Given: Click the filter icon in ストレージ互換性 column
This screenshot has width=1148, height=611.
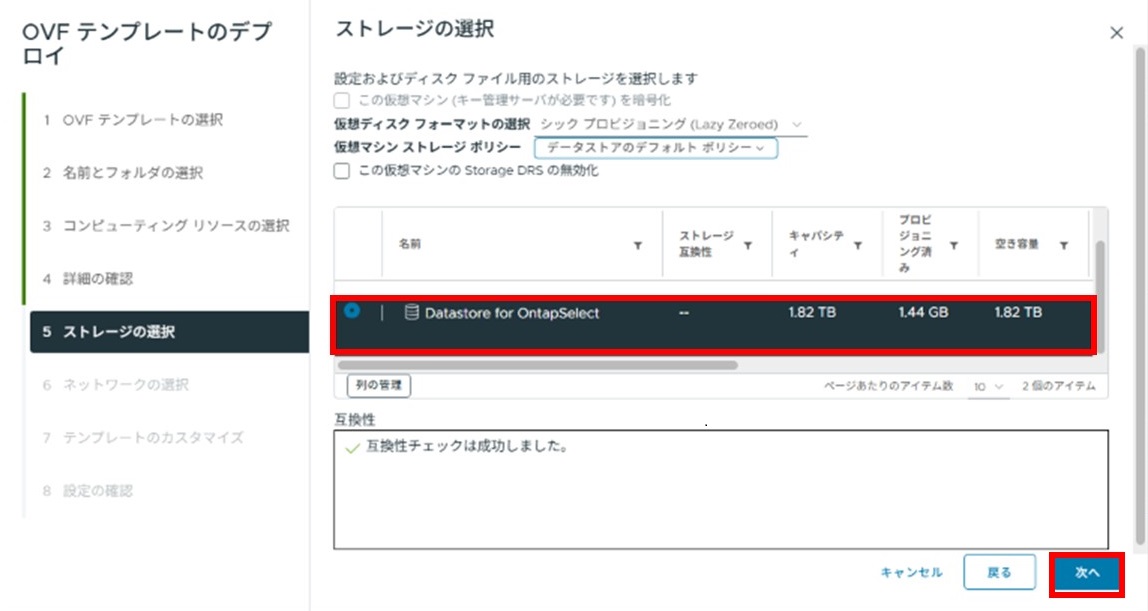Looking at the screenshot, I should [x=748, y=246].
